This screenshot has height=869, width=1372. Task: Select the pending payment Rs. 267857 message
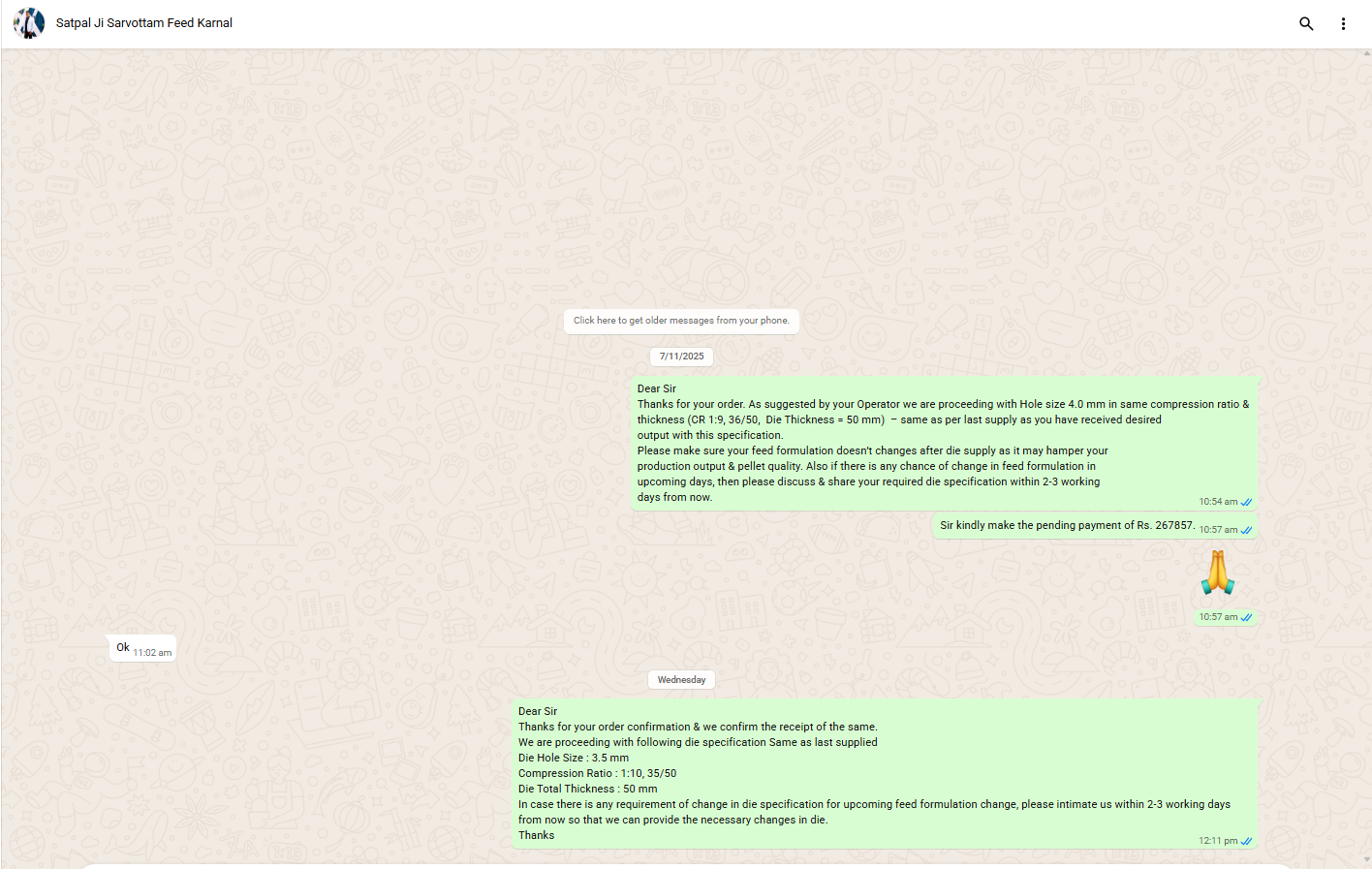[1066, 525]
